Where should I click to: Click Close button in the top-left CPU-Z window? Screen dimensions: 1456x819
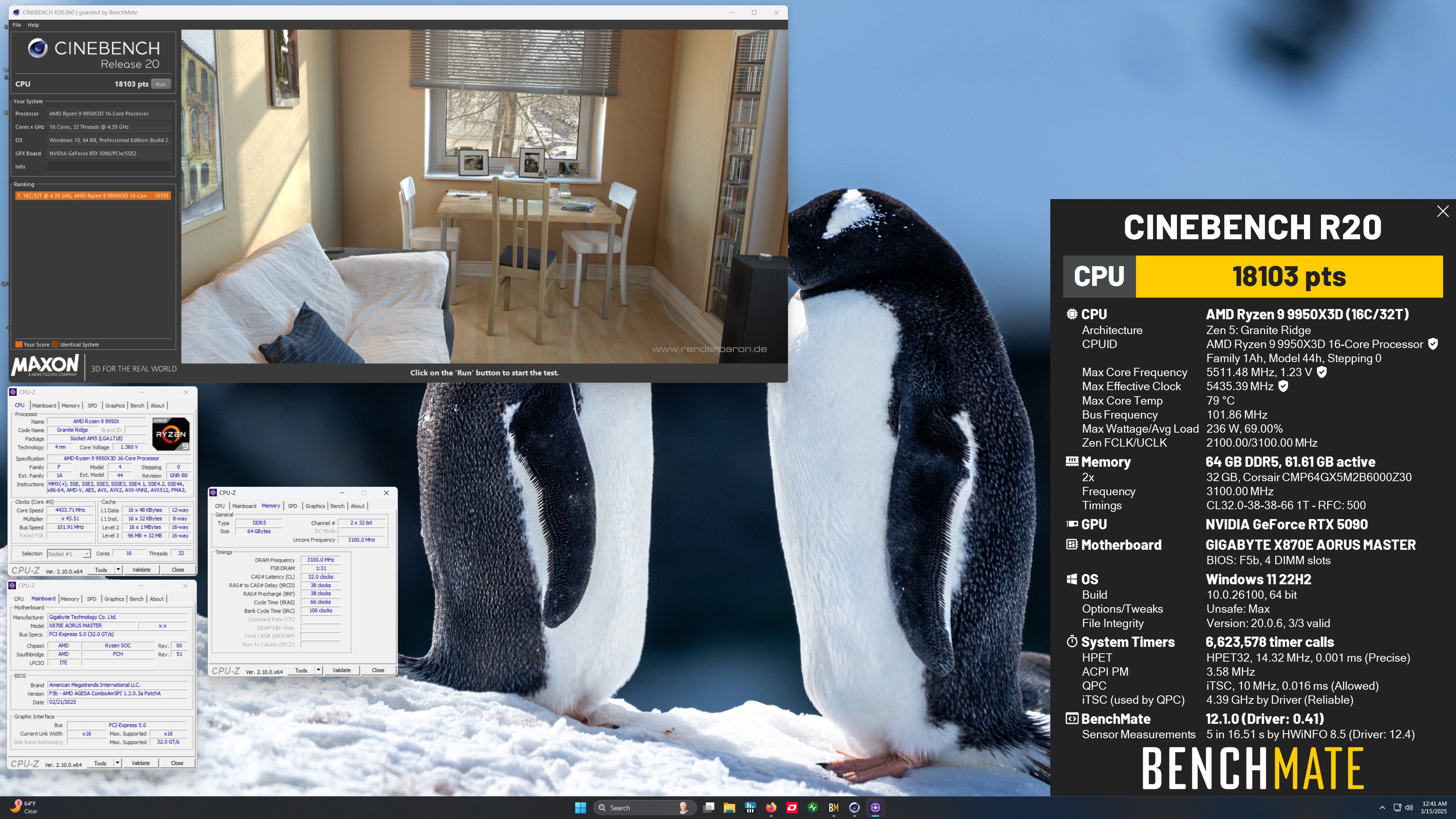click(x=177, y=569)
